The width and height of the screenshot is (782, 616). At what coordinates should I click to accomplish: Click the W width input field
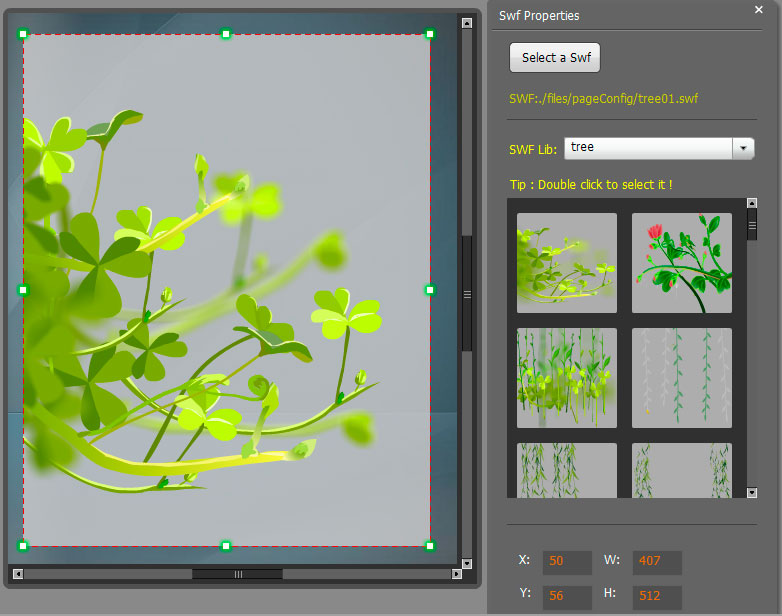tap(656, 563)
